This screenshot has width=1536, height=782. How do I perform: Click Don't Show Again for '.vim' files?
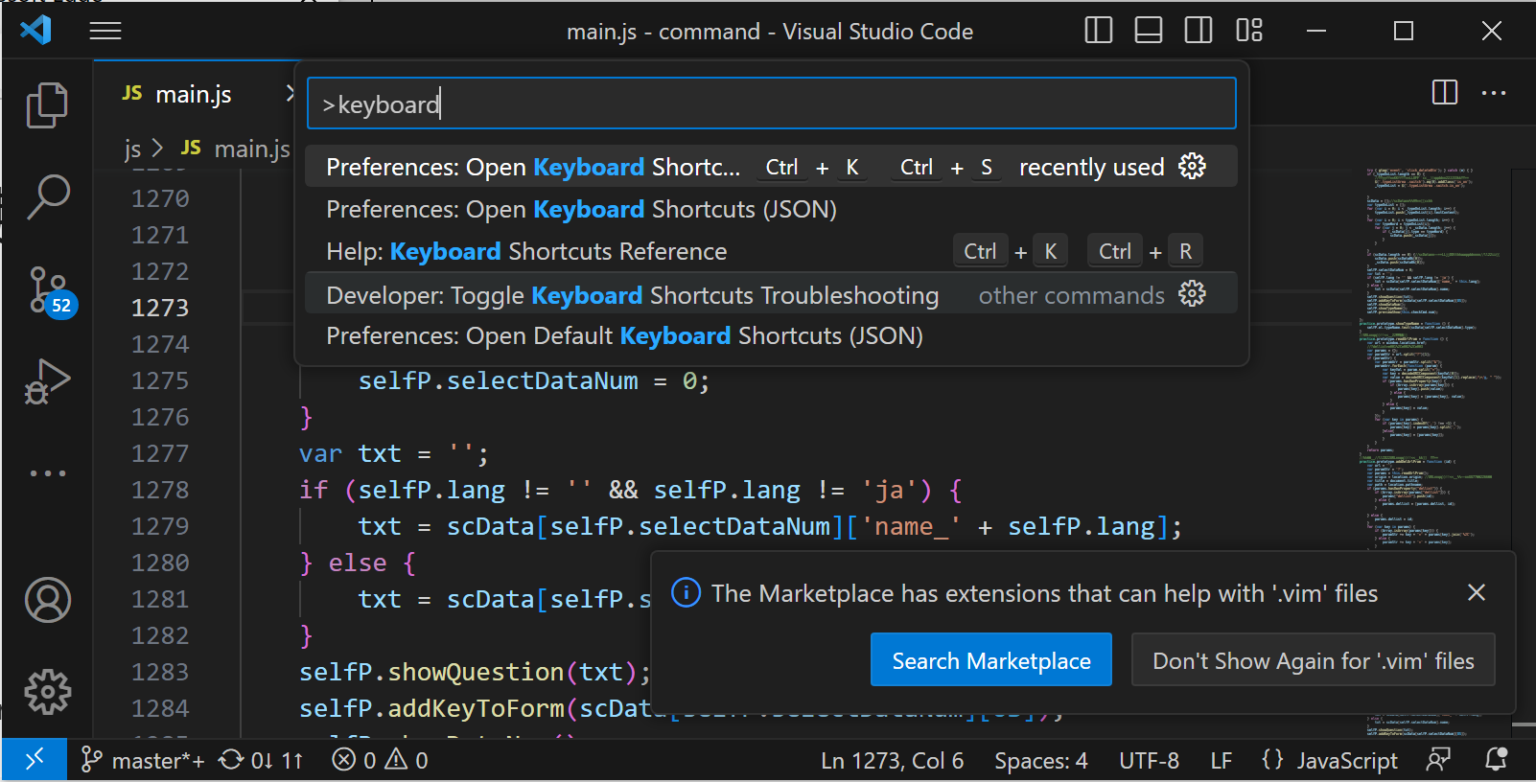tap(1313, 660)
